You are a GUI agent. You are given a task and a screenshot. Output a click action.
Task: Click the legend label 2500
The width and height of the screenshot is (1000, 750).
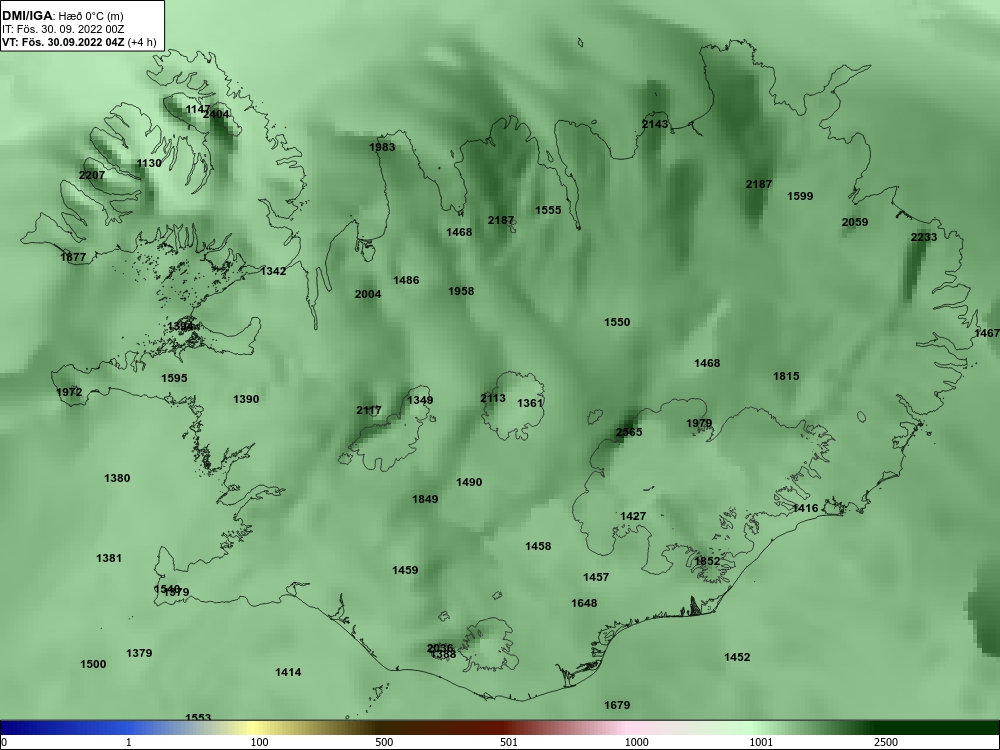886,742
